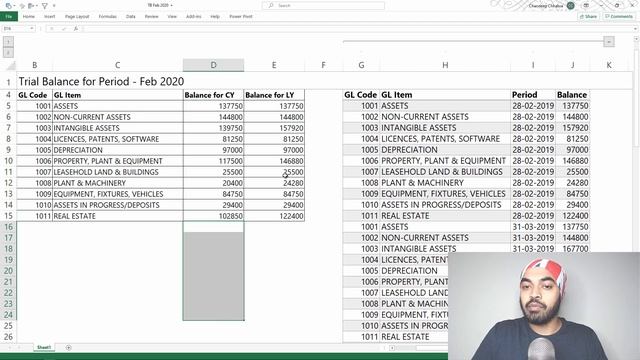Click the 31-03-2019 date beside 1001 ASSETS
The height and width of the screenshot is (360, 640).
533,227
